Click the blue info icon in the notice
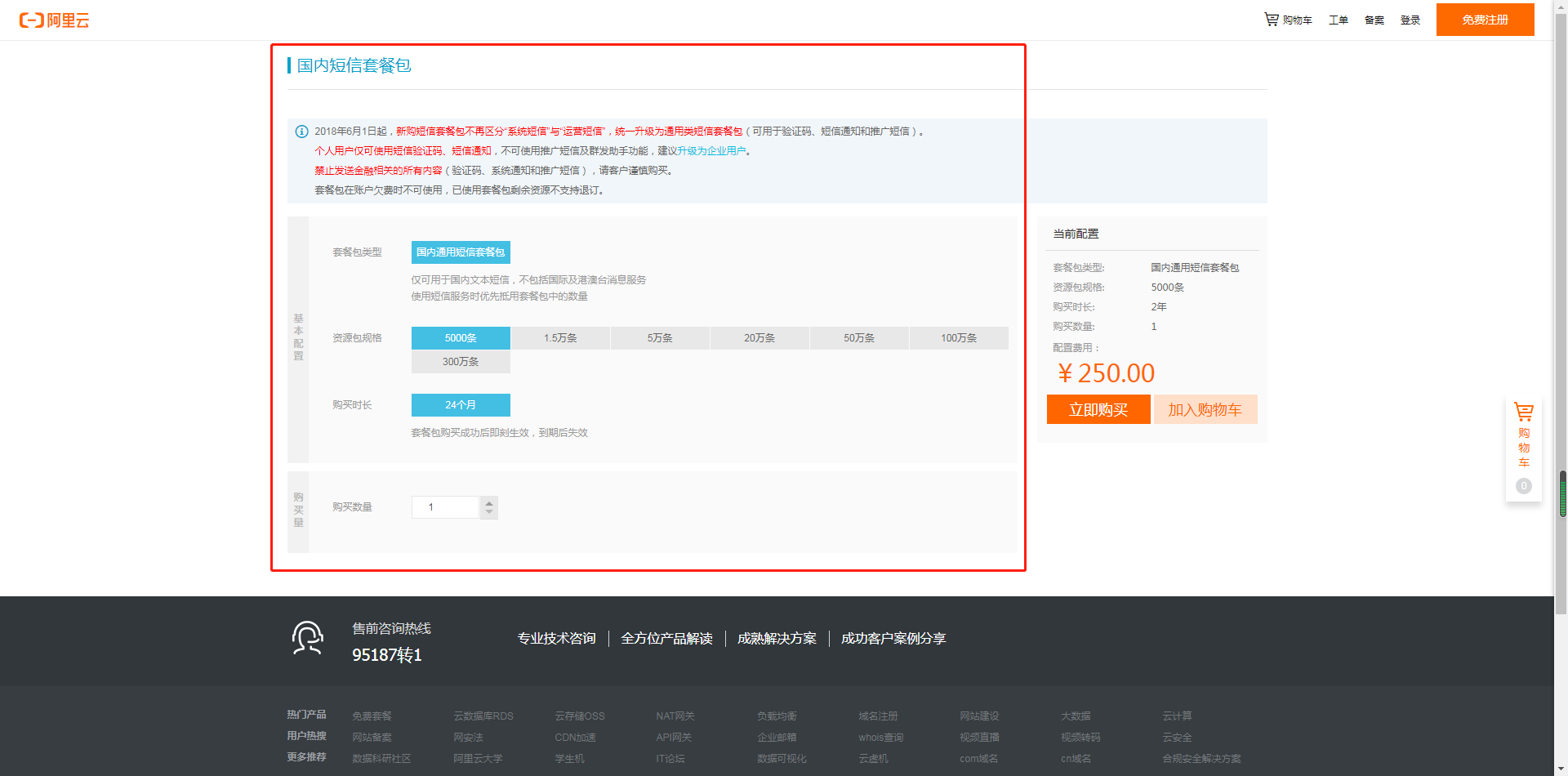Viewport: 1568px width, 776px height. pyautogui.click(x=301, y=132)
